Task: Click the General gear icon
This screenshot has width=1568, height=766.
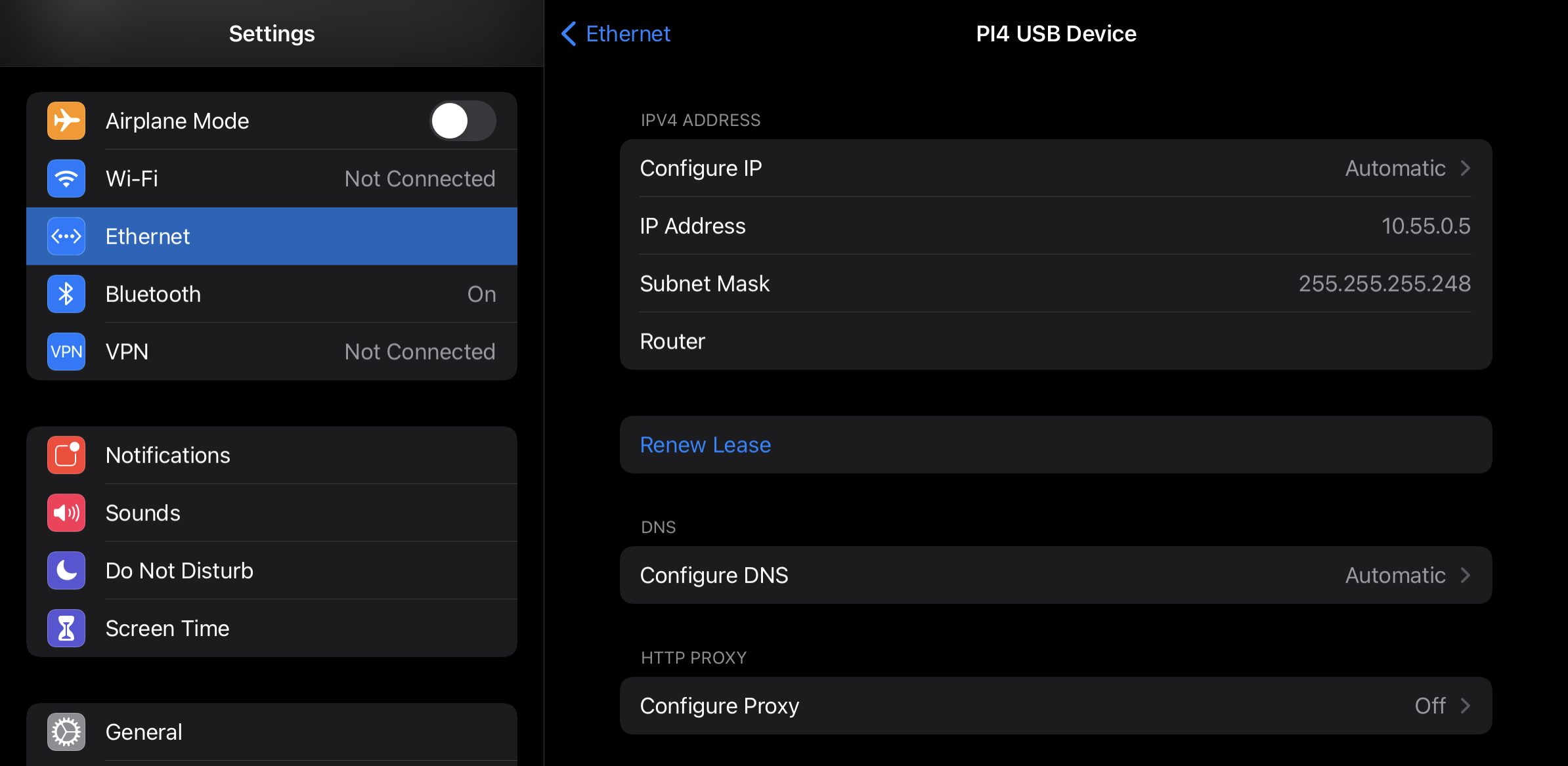Action: point(66,732)
